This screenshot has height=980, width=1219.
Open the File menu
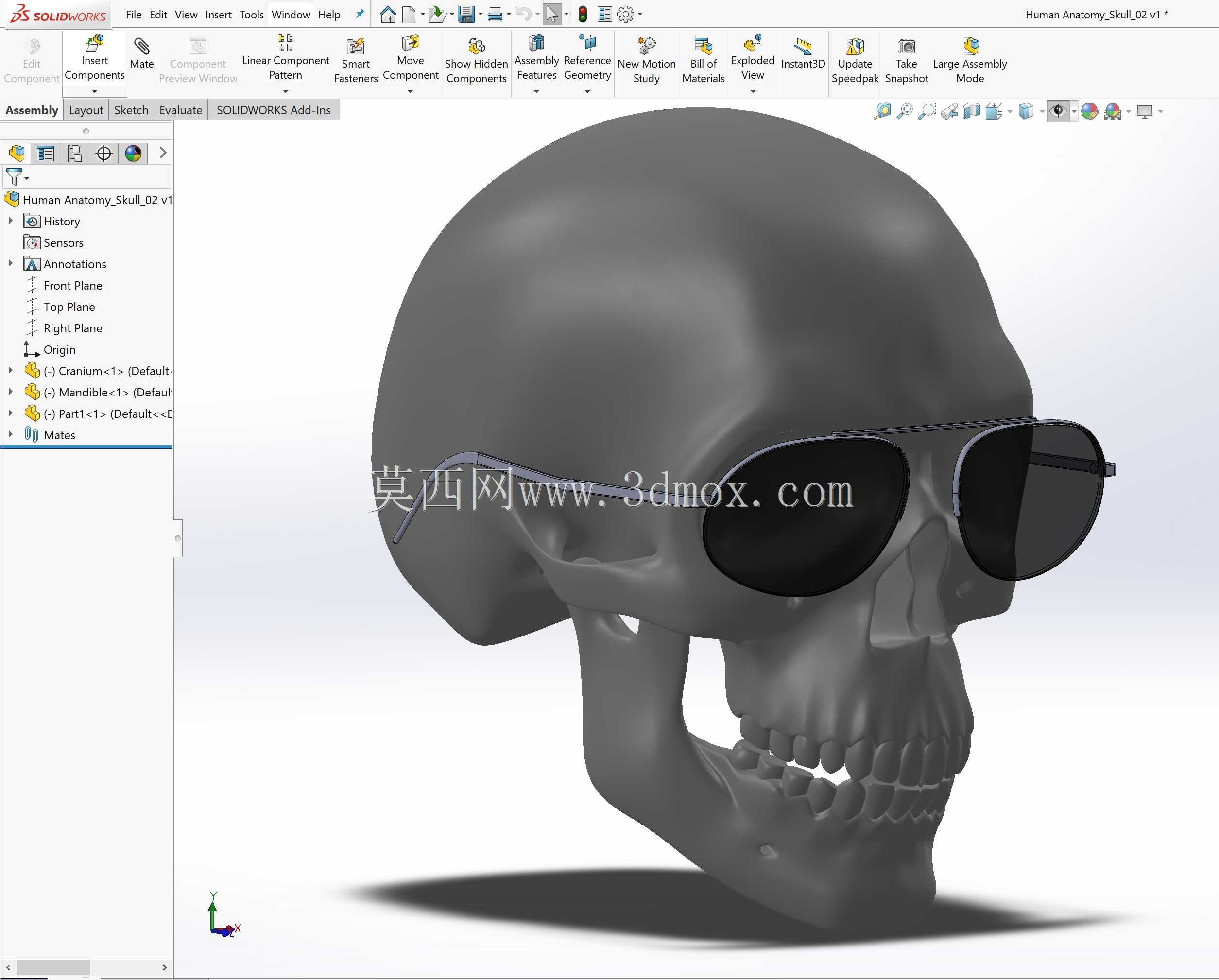point(134,15)
